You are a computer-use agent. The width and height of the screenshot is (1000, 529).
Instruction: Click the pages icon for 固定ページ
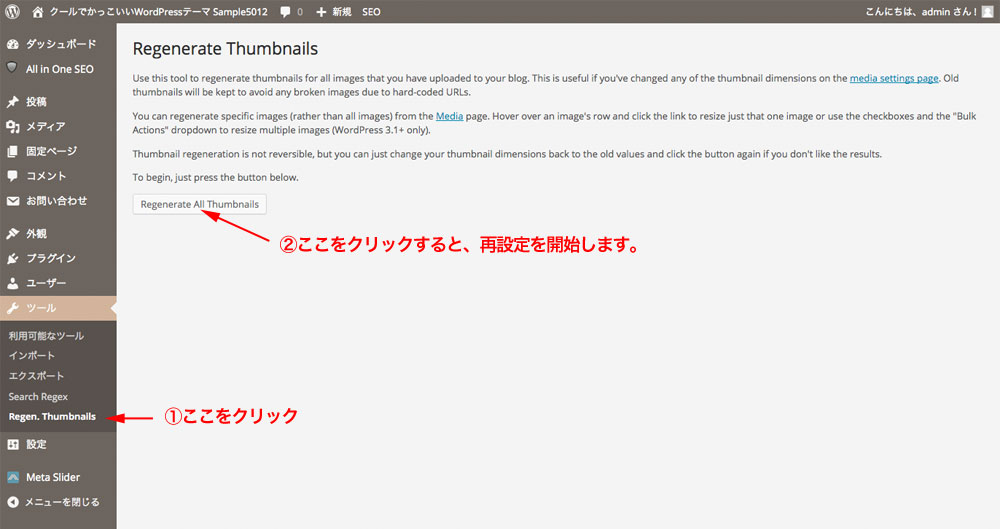(12, 151)
